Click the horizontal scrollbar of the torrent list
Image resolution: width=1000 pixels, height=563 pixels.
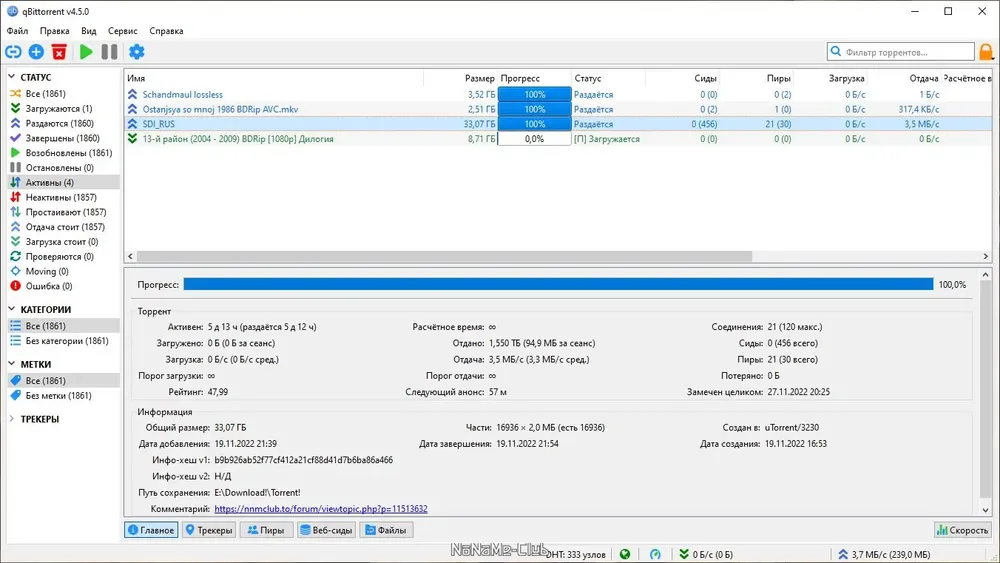(445, 256)
